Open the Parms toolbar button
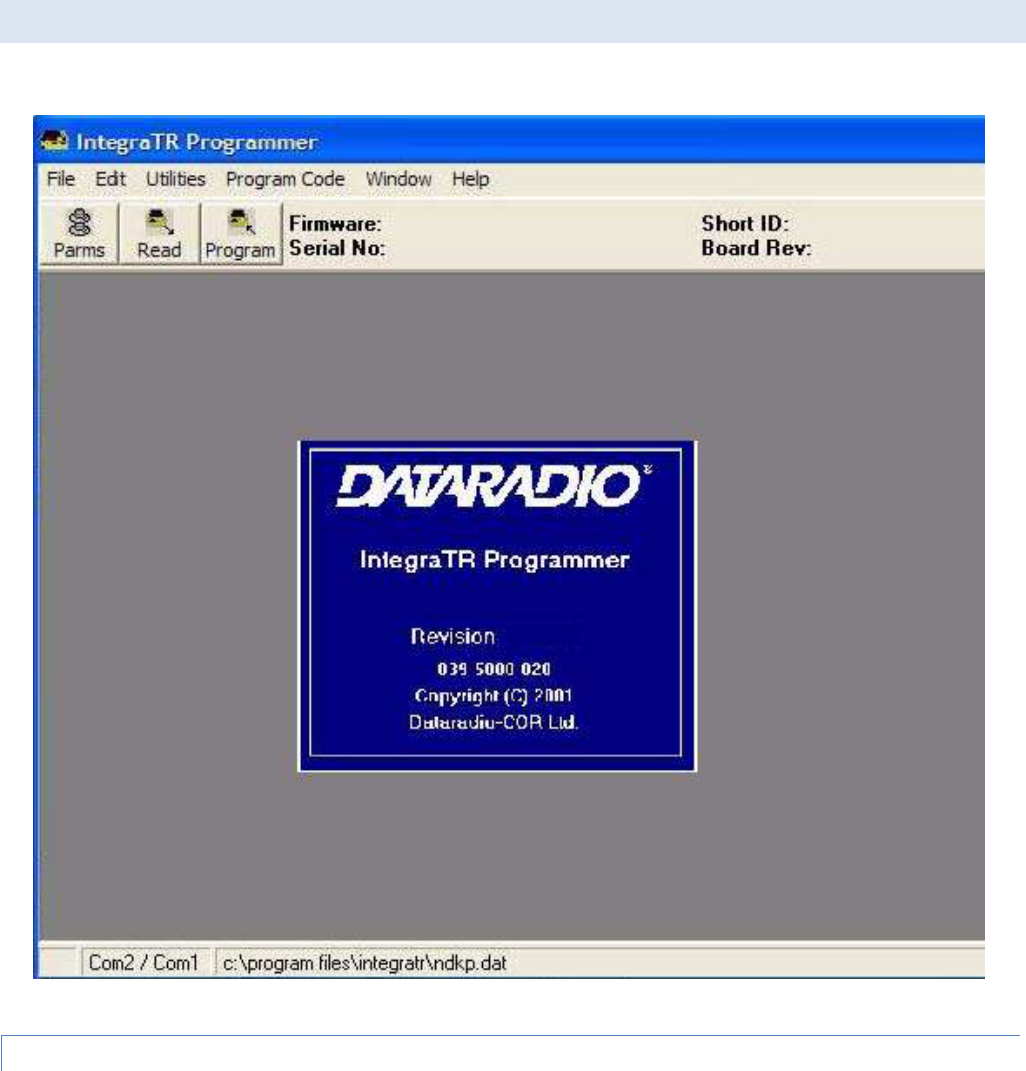This screenshot has height=1071, width=1026. pyautogui.click(x=79, y=234)
